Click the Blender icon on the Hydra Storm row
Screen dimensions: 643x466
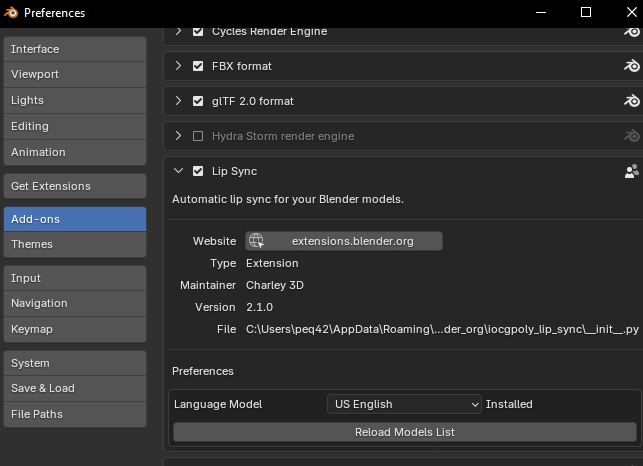(x=631, y=136)
